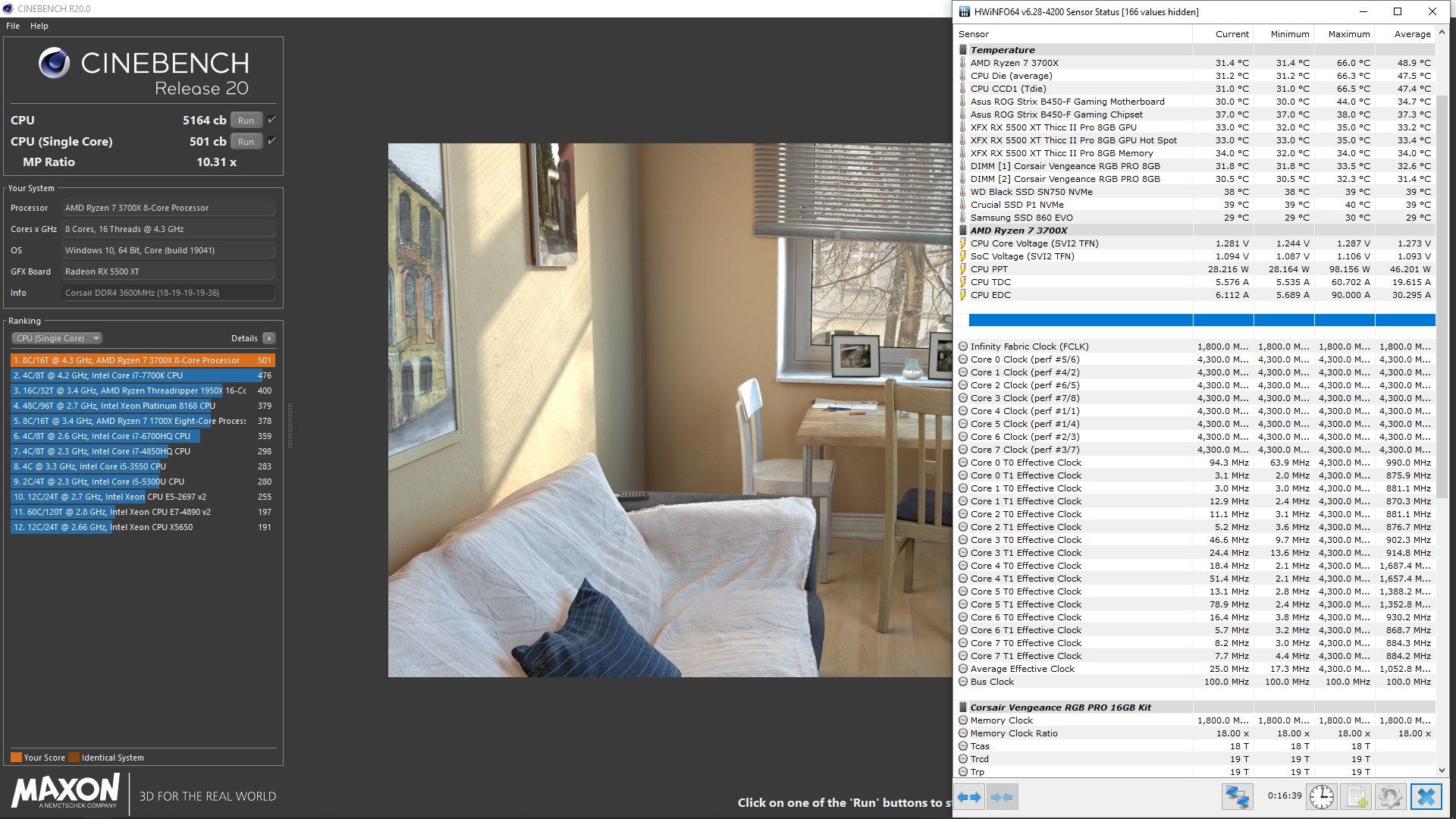This screenshot has width=1456, height=819.
Task: Start sensor logging with the sheet icon
Action: click(1356, 797)
